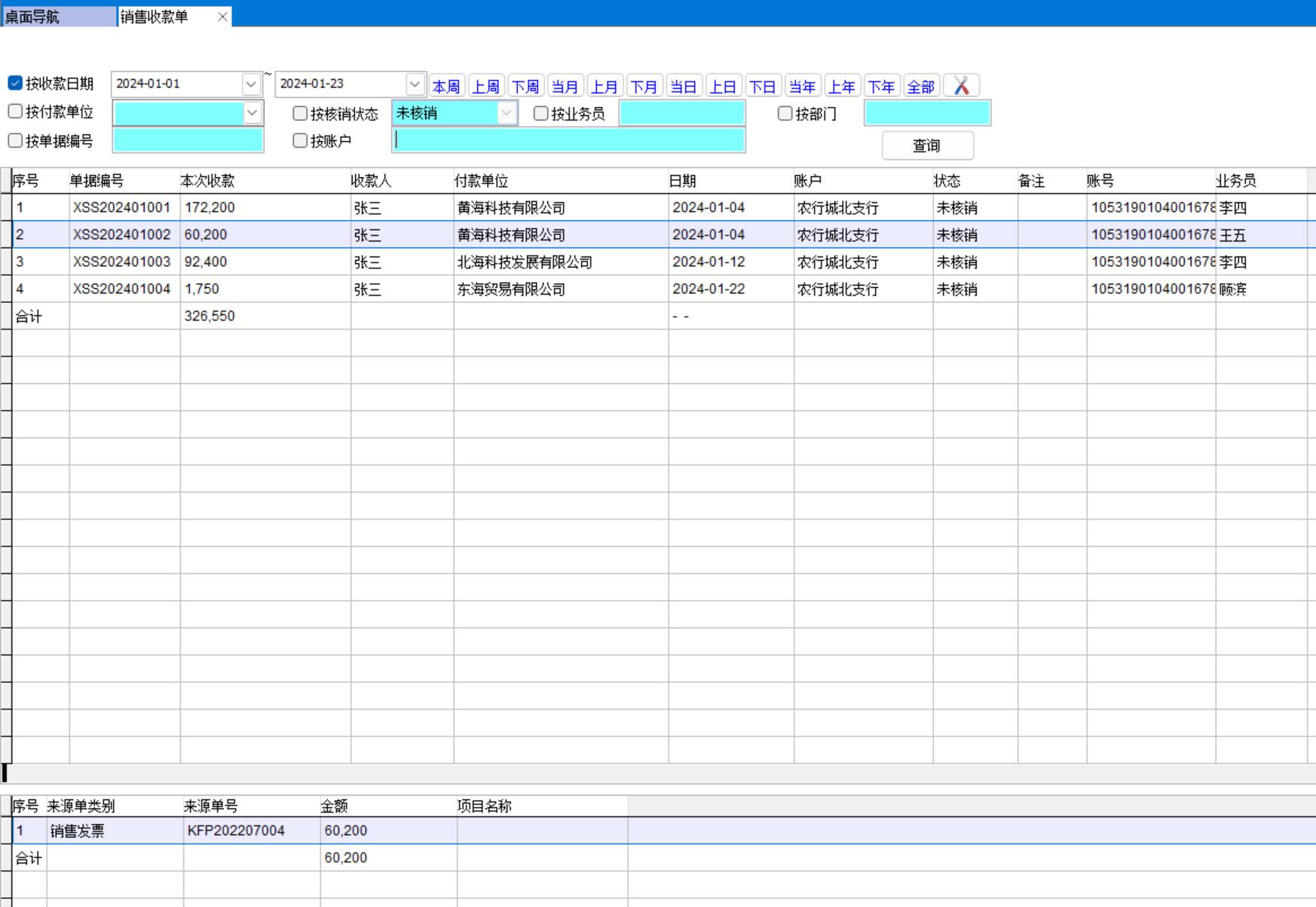Tick the 按核销状态 checkbox

(x=300, y=114)
